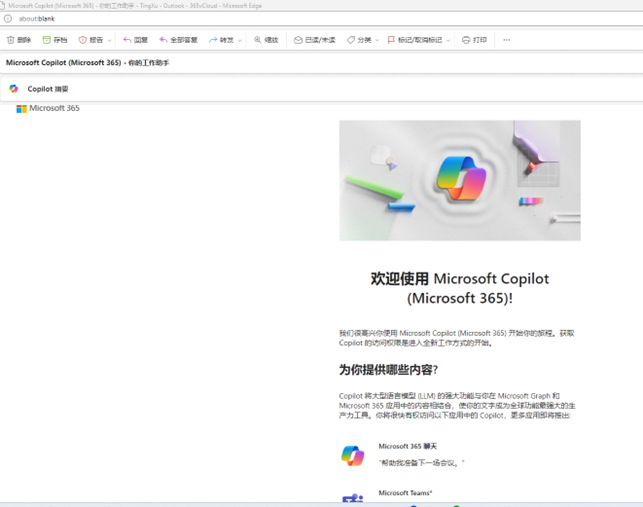Click the 欢迎使用 Microsoft Copilot heading

[x=460, y=288]
